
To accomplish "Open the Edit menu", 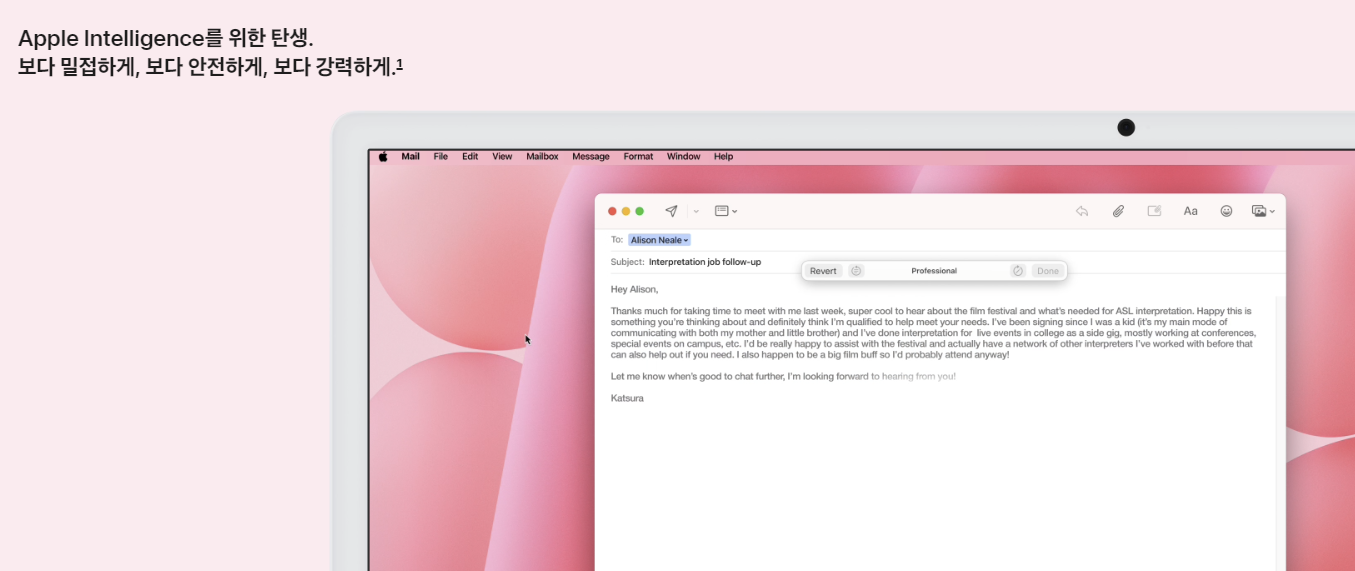I will pyautogui.click(x=470, y=157).
